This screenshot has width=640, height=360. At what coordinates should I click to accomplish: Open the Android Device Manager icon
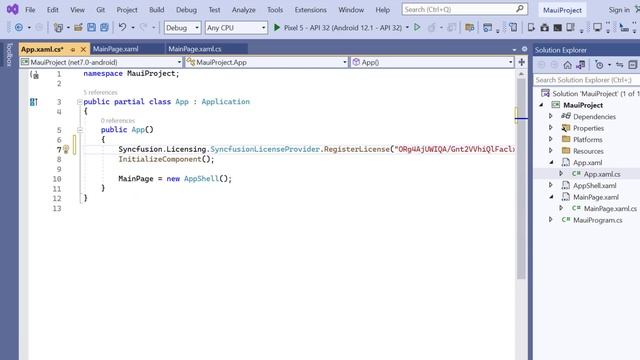[531, 28]
